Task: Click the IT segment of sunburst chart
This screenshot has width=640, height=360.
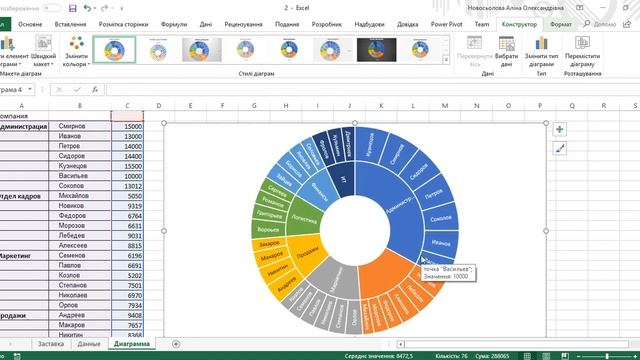Action: (342, 179)
